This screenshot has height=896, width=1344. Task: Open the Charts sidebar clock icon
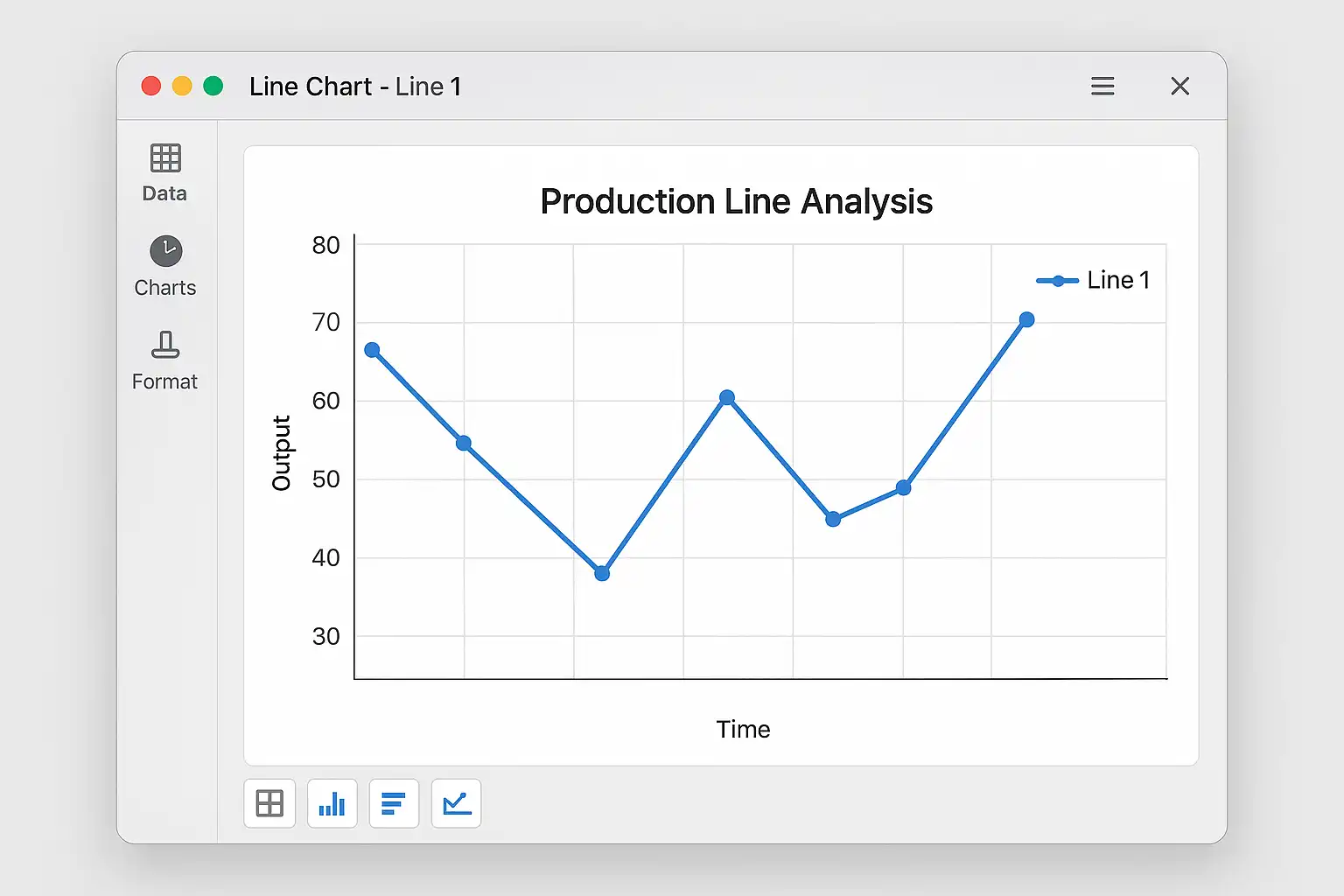tap(165, 251)
